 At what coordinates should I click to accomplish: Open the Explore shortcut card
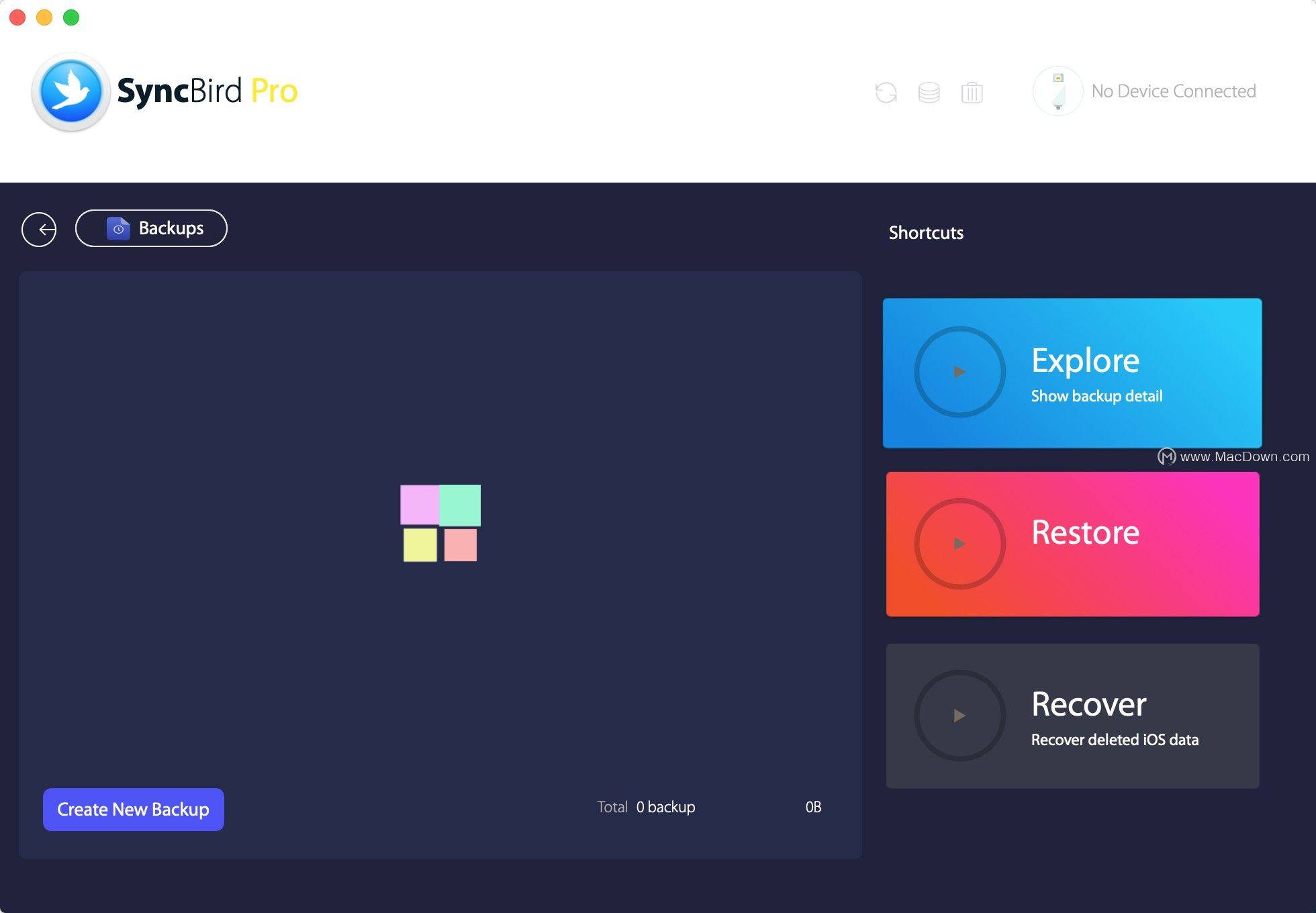coord(1072,373)
